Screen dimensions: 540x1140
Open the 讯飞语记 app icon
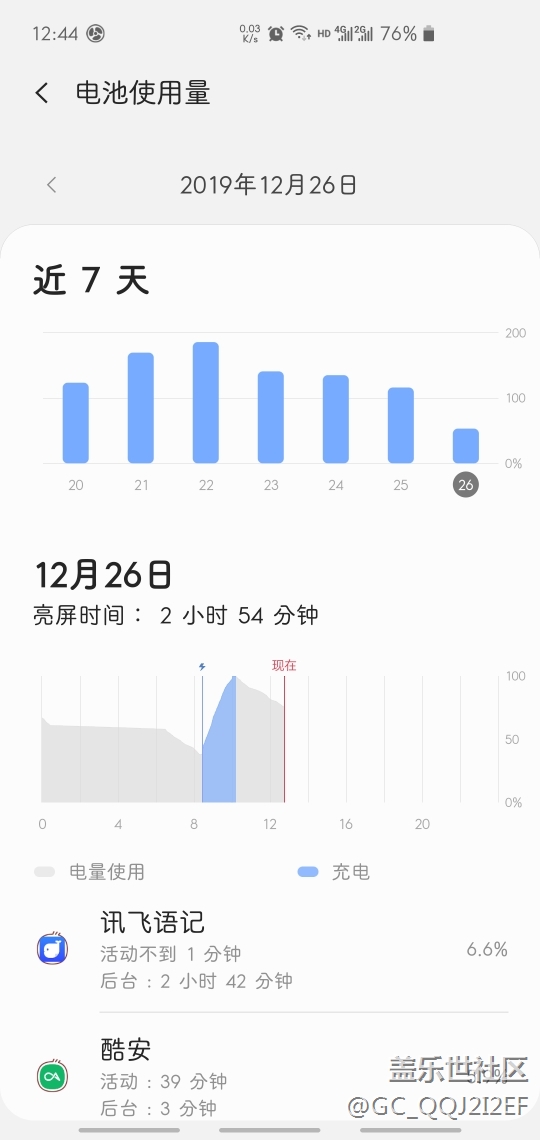click(52, 949)
